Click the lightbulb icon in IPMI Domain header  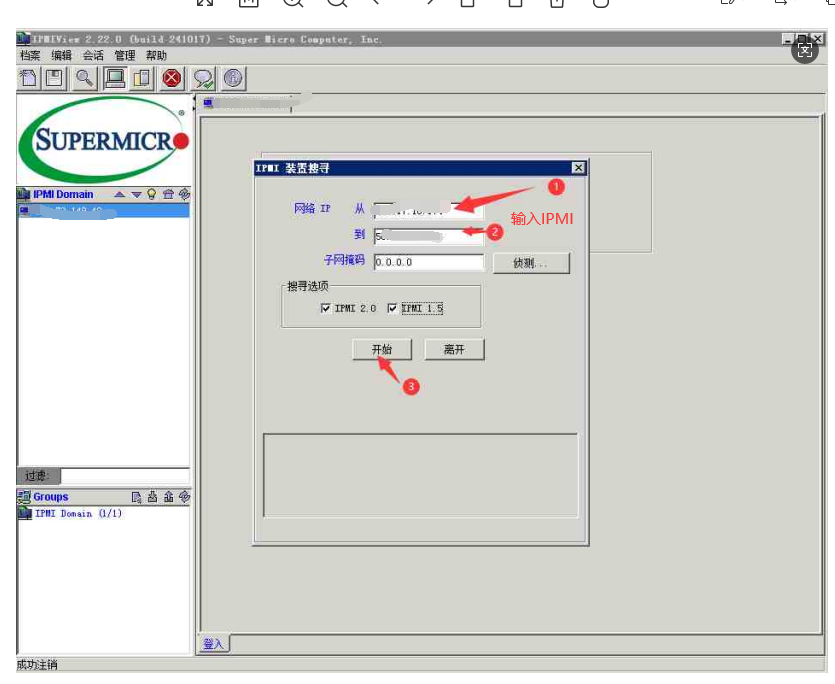pyautogui.click(x=152, y=194)
